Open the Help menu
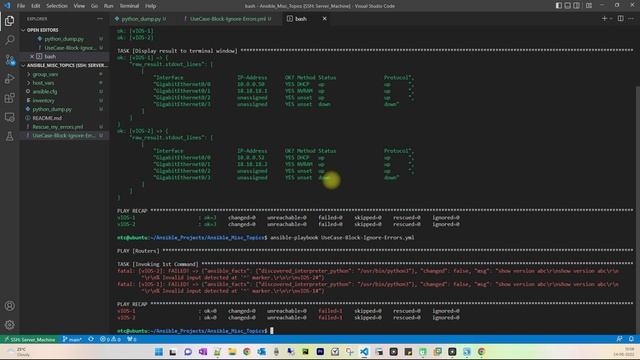 tap(151, 6)
